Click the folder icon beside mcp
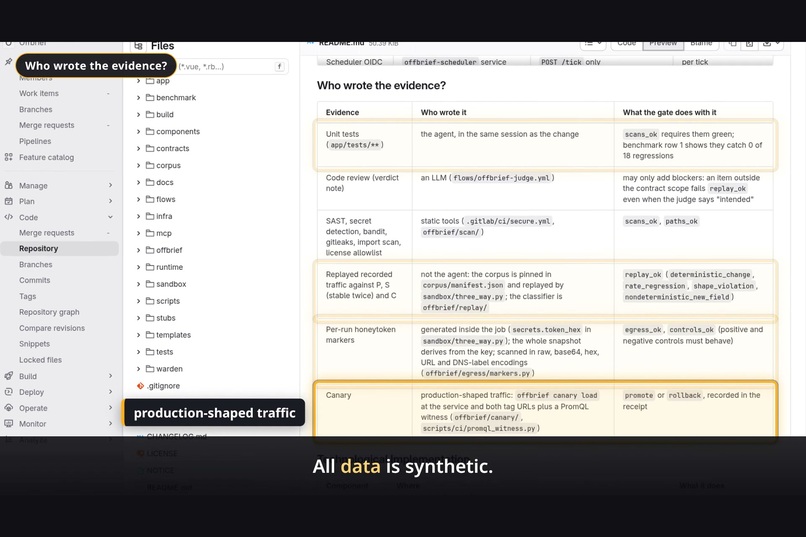 150,233
